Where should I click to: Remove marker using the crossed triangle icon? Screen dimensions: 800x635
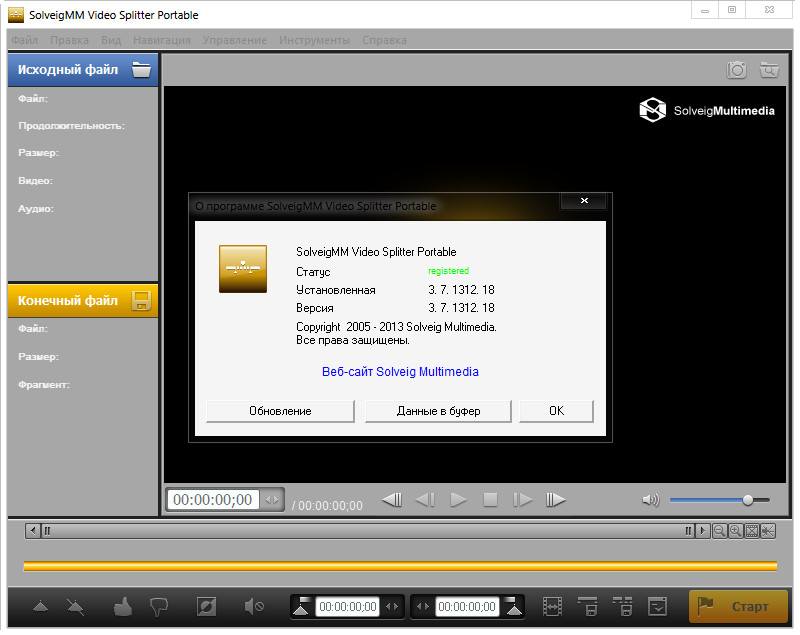[76, 606]
